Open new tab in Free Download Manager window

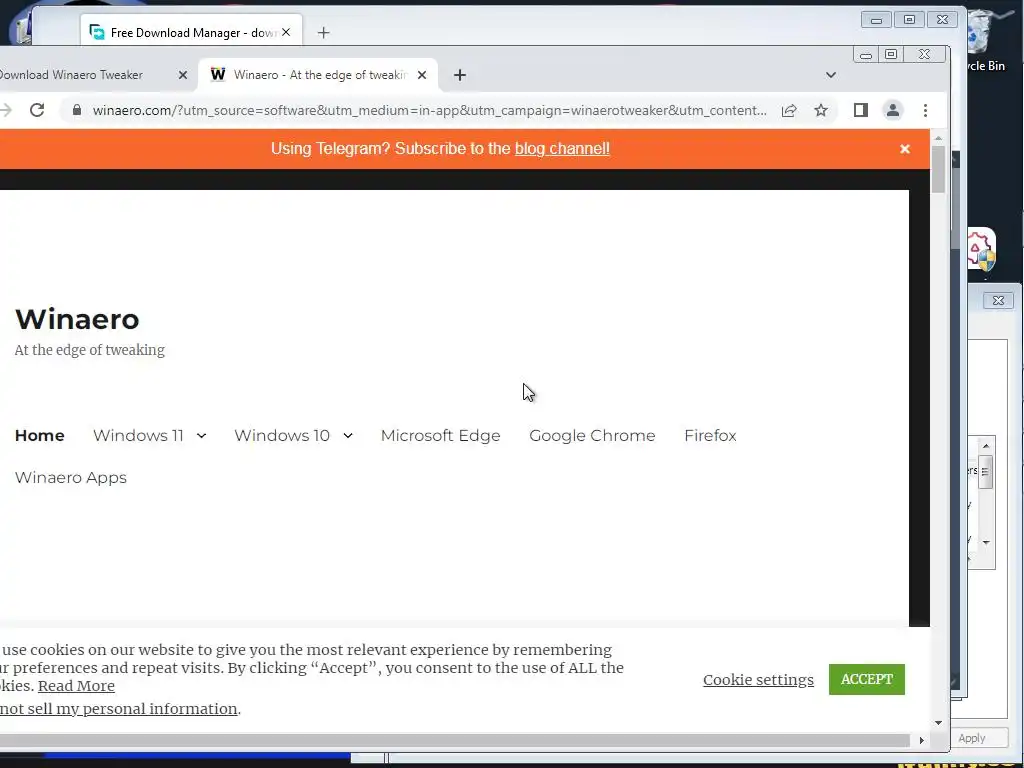323,33
